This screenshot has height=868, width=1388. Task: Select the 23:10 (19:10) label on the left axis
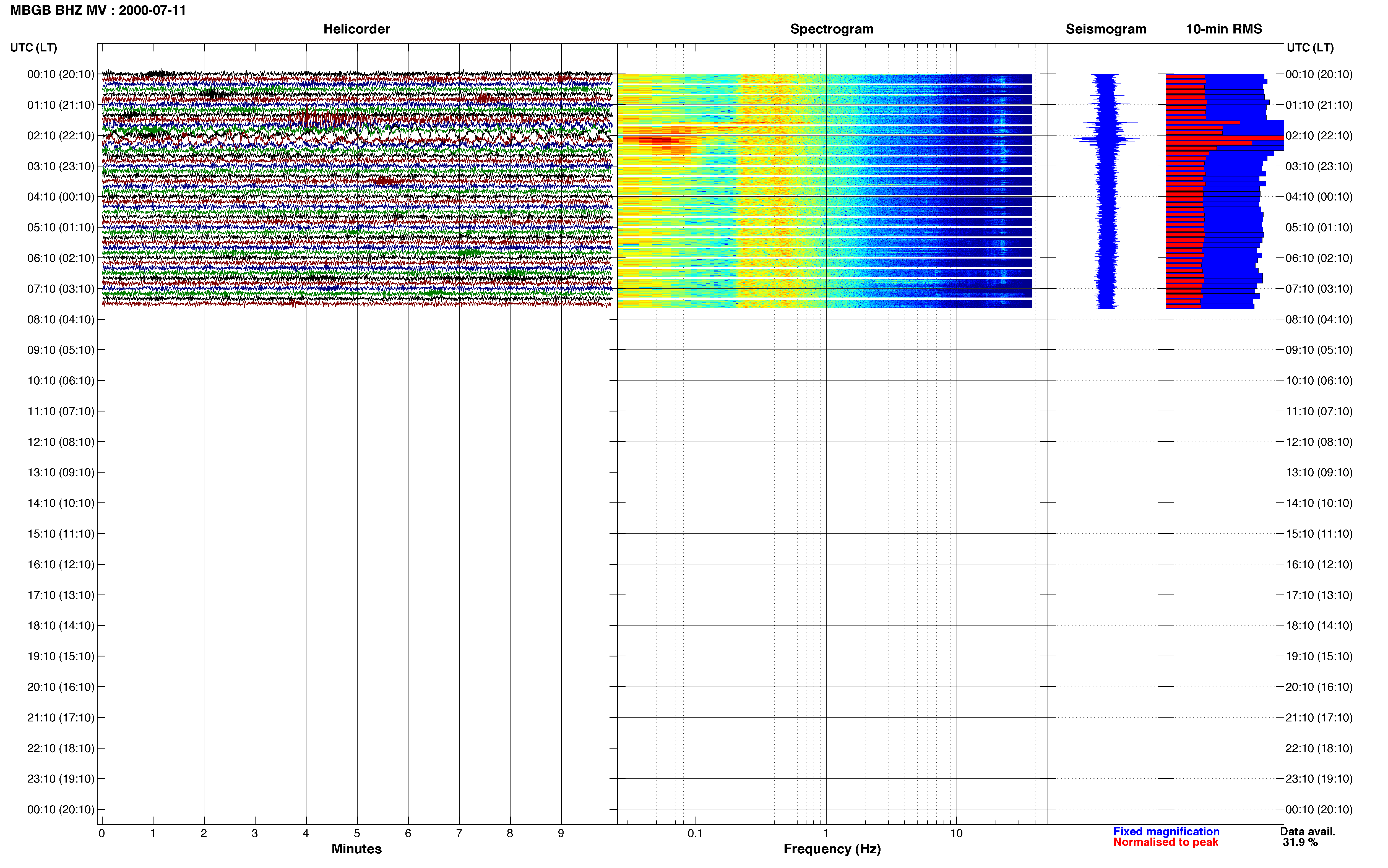click(x=61, y=778)
